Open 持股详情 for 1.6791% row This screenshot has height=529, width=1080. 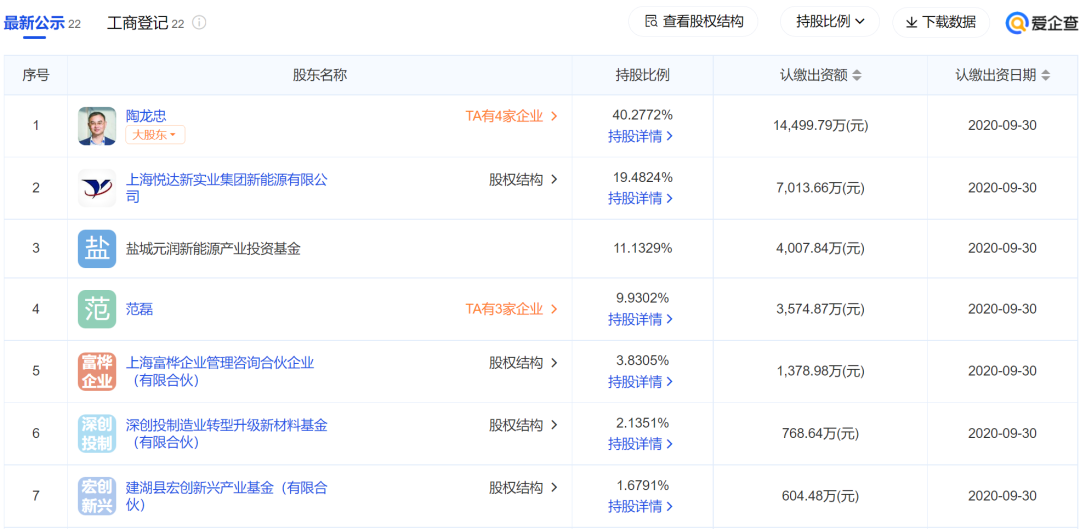[x=641, y=507]
